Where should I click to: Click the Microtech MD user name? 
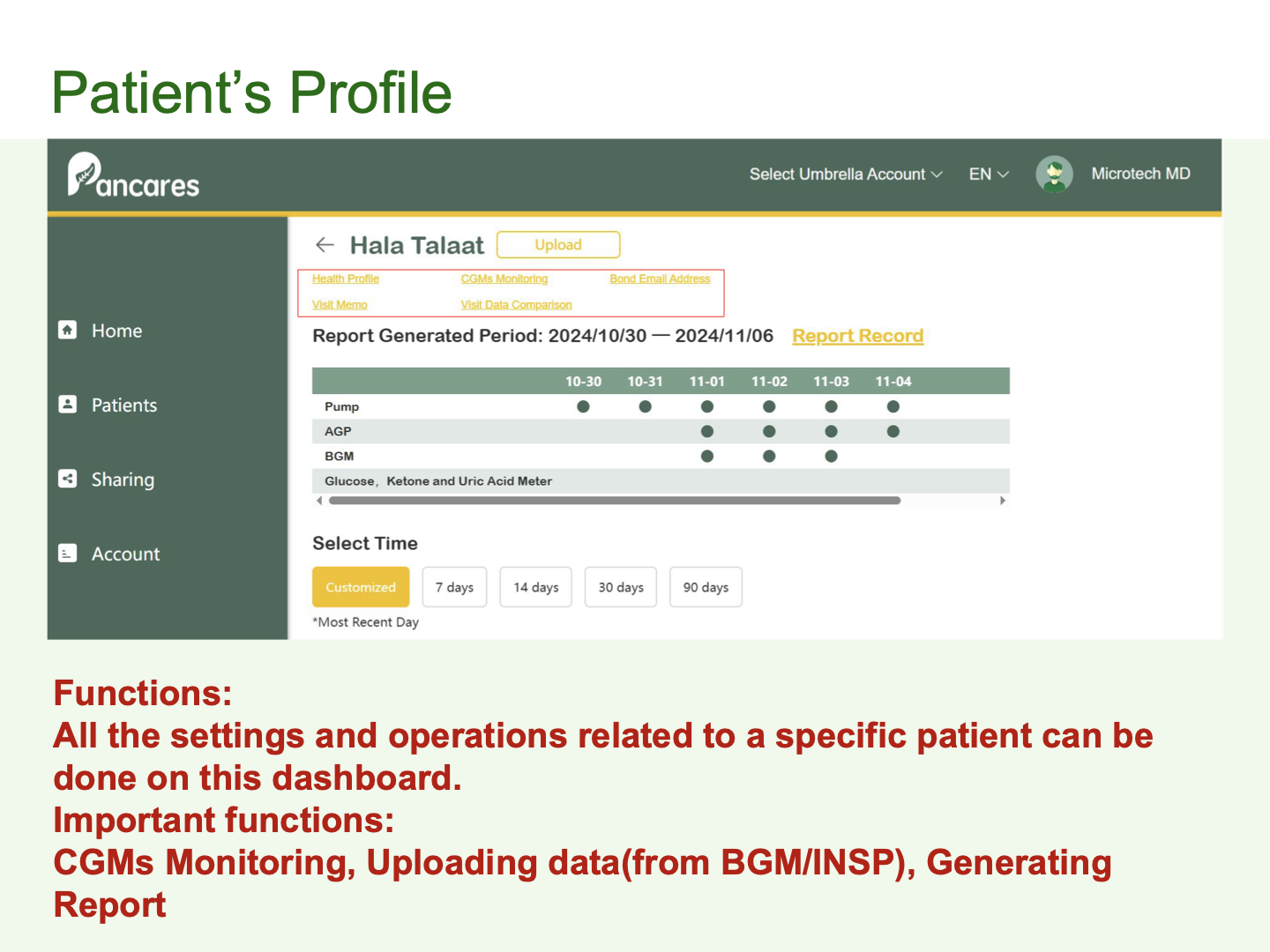1140,174
